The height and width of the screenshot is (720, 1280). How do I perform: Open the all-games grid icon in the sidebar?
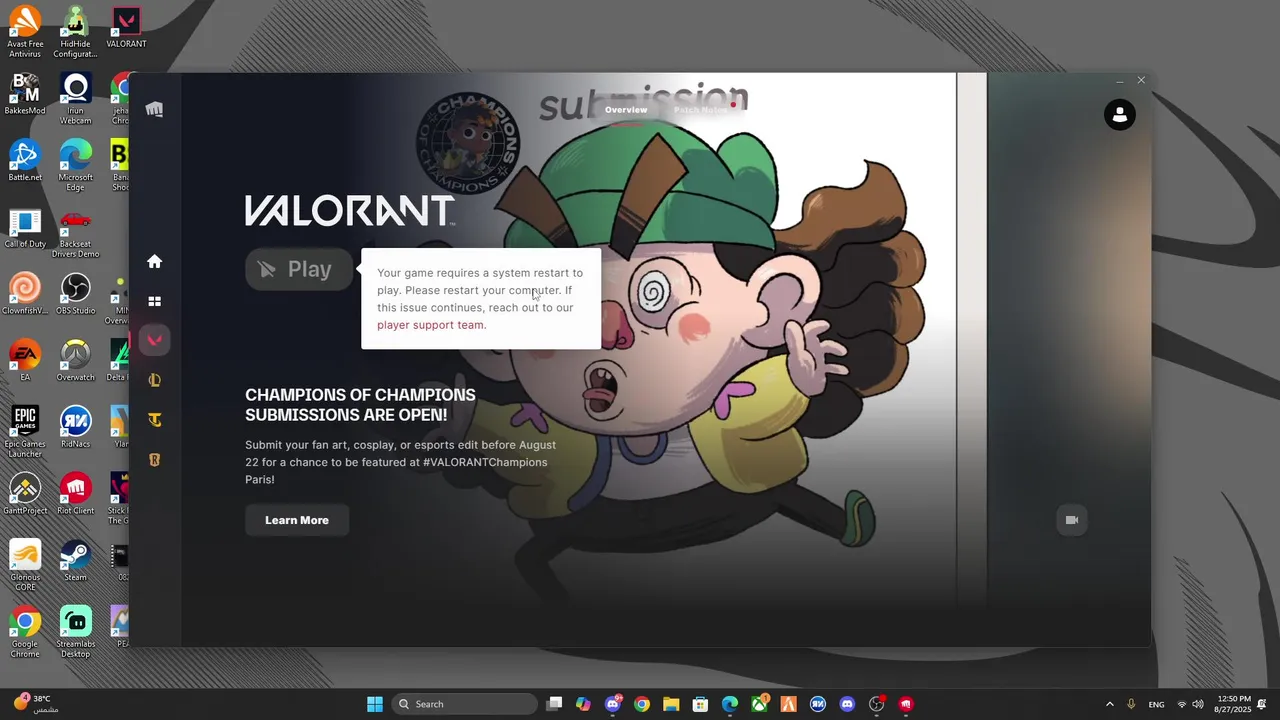coord(154,301)
